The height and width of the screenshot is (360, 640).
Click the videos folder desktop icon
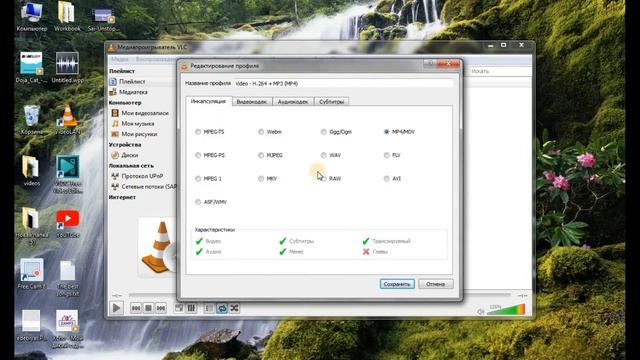point(31,171)
